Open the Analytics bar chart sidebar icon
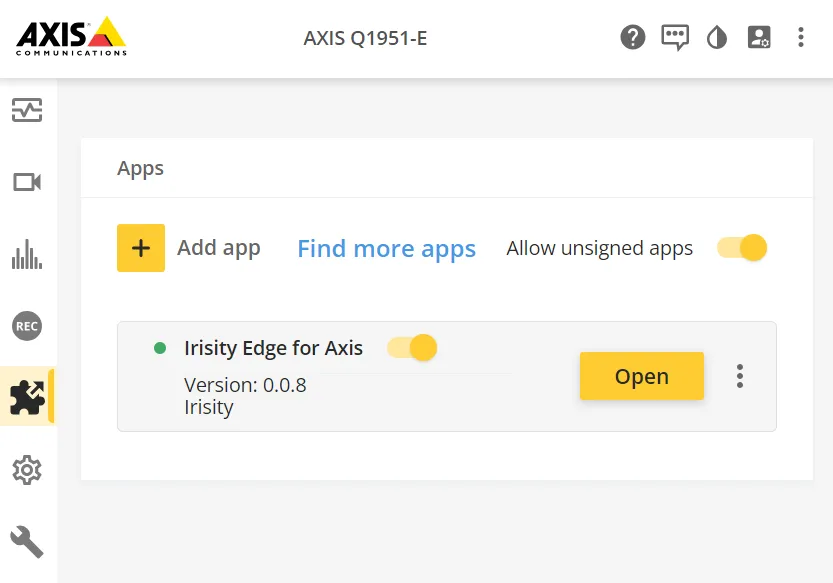The height and width of the screenshot is (583, 833). click(27, 254)
